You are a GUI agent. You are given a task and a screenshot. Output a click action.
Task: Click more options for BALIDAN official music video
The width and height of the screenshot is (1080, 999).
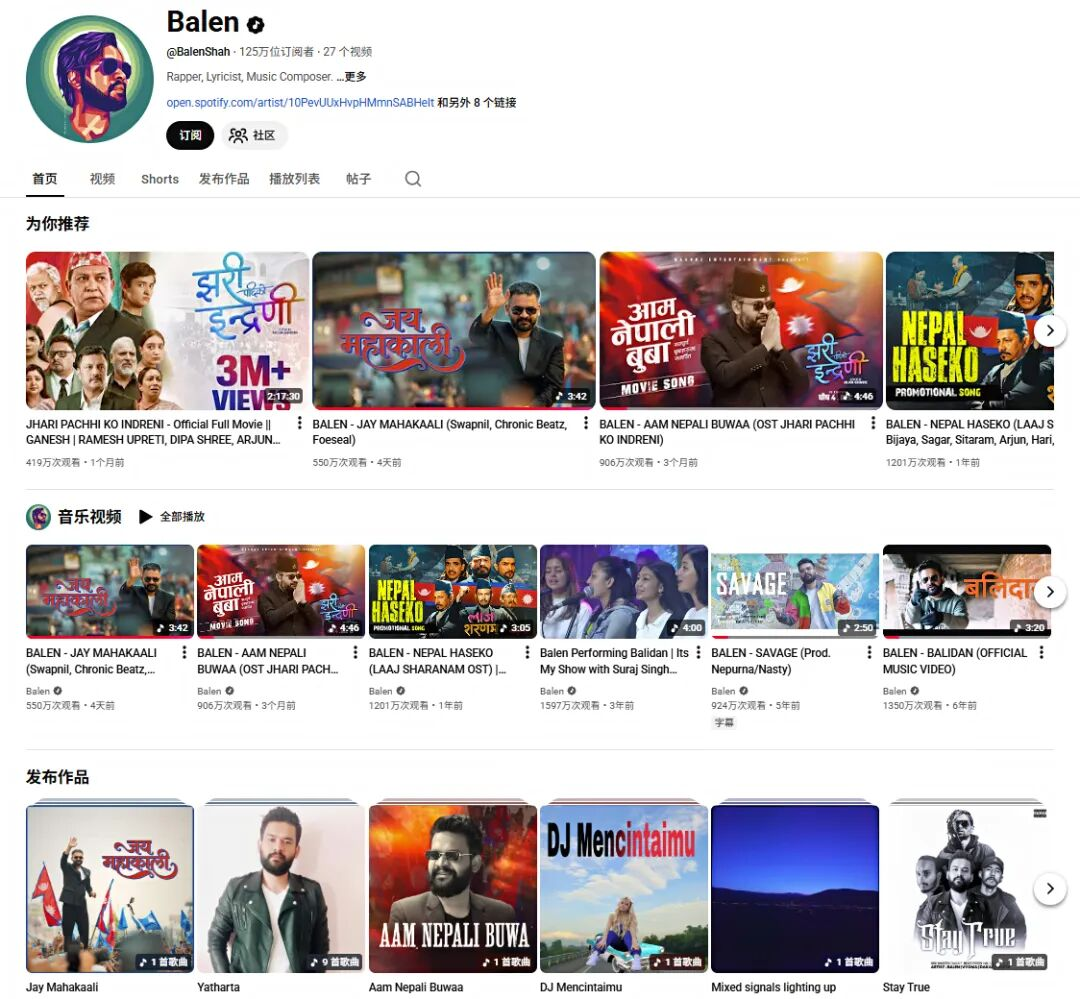coord(1041,653)
